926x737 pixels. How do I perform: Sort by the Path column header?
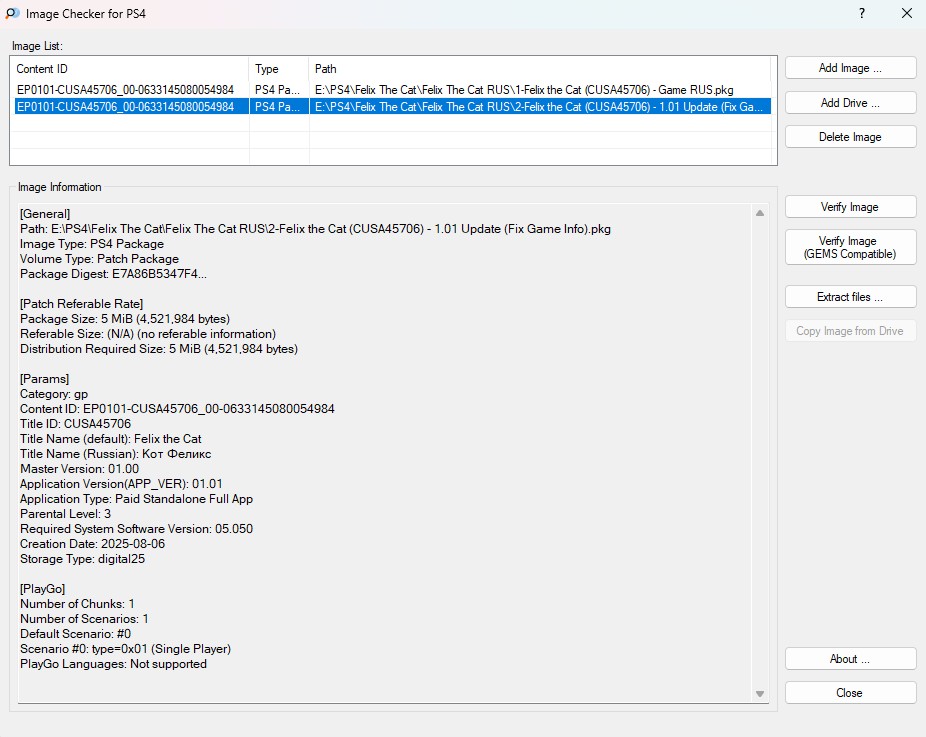(x=540, y=69)
